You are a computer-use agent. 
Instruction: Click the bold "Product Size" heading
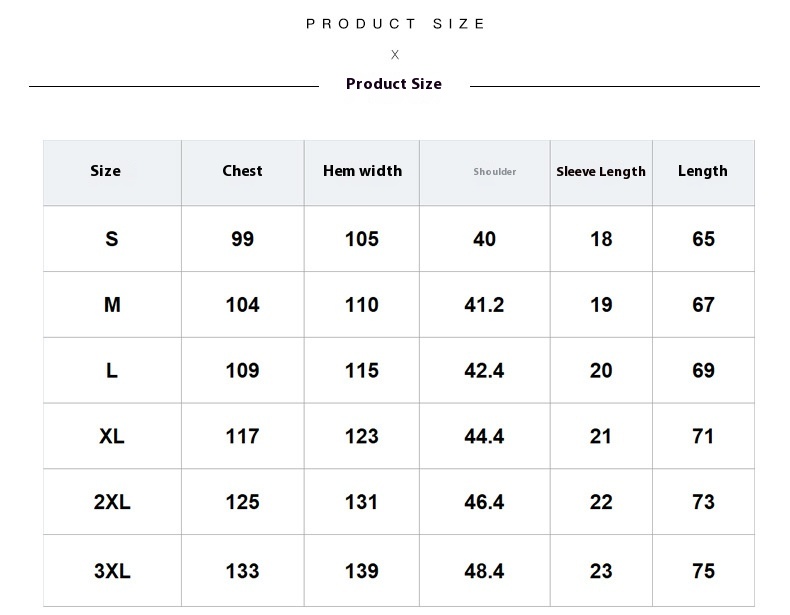click(394, 84)
